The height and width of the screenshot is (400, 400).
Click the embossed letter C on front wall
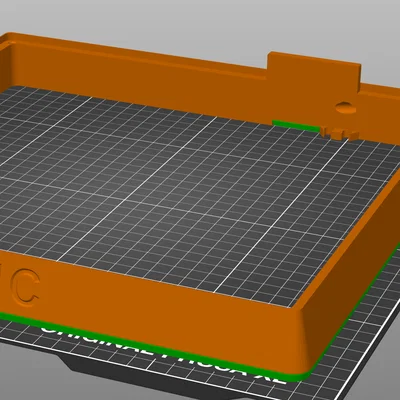pos(24,288)
